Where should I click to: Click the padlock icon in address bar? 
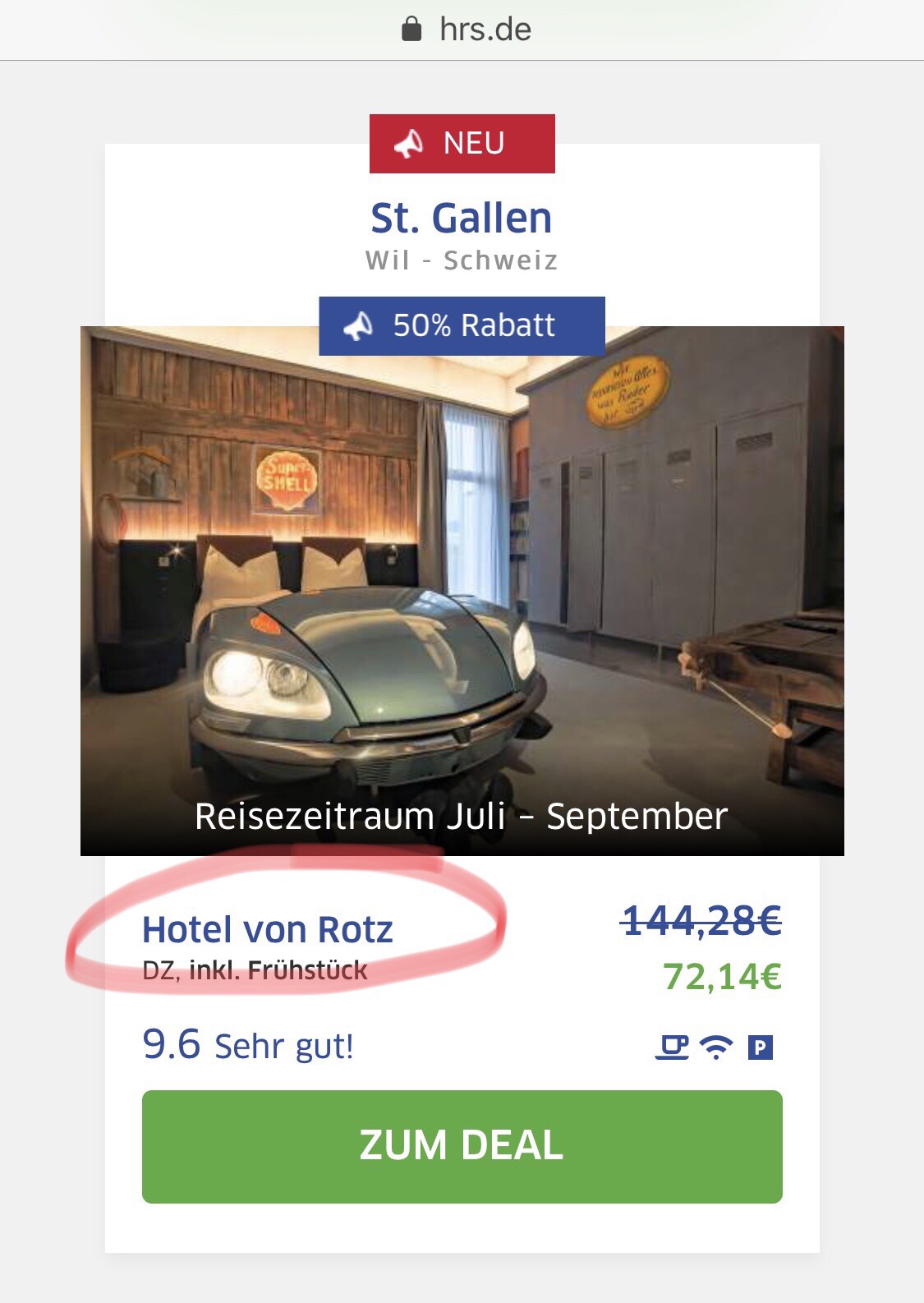pos(411,30)
